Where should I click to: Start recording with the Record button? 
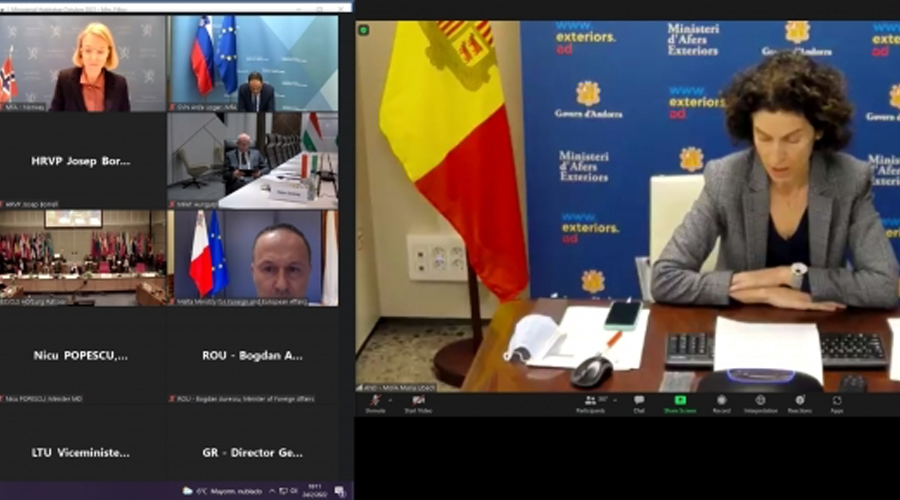point(721,400)
